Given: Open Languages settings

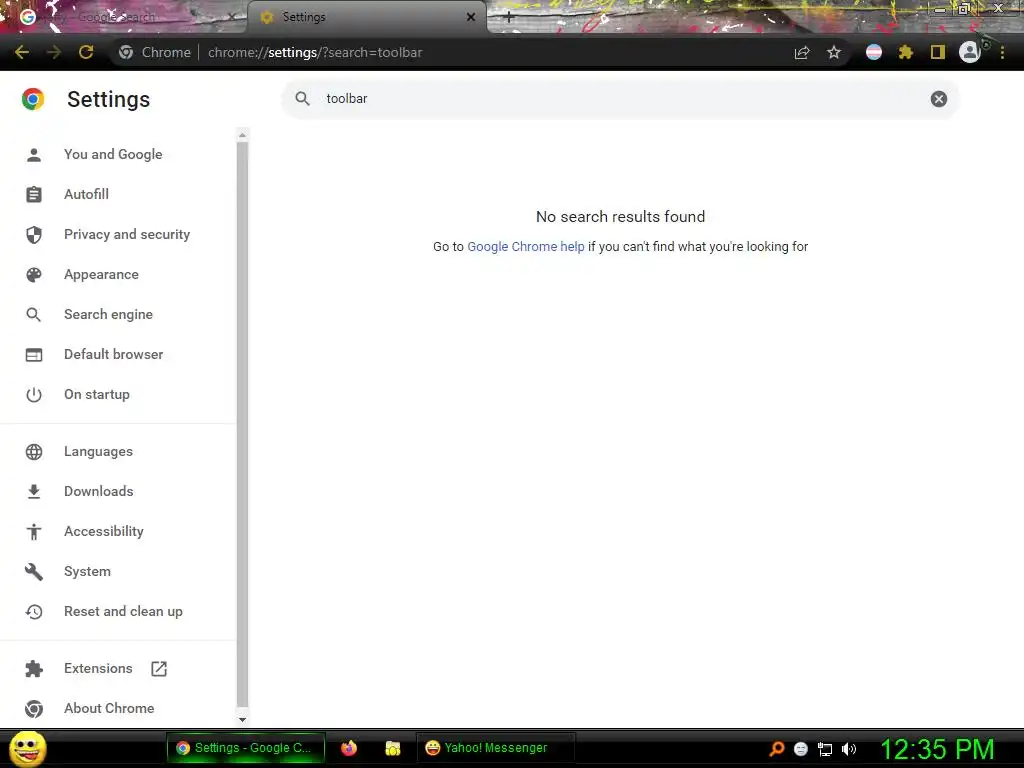Looking at the screenshot, I should point(98,451).
